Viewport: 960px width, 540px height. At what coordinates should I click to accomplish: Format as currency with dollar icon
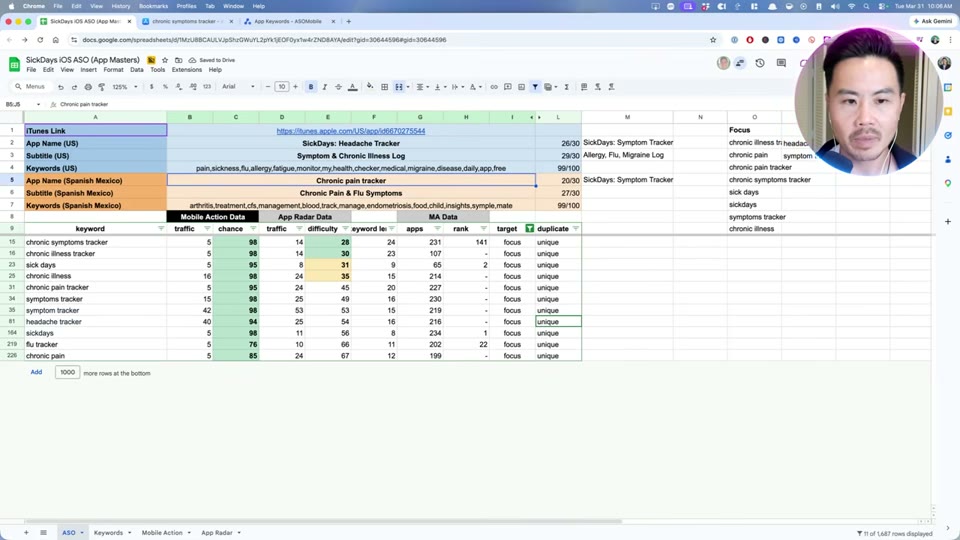152,87
